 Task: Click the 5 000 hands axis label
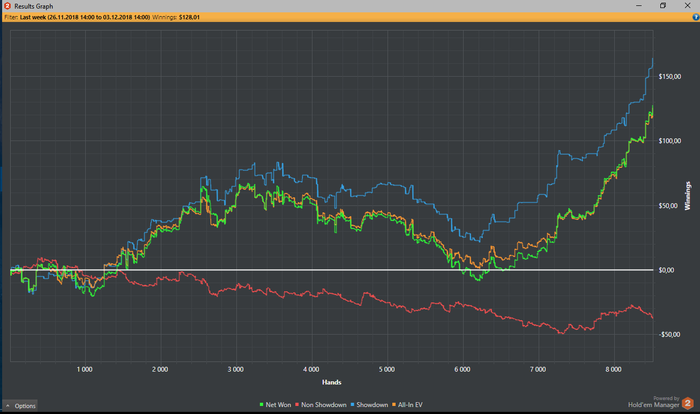tap(387, 369)
